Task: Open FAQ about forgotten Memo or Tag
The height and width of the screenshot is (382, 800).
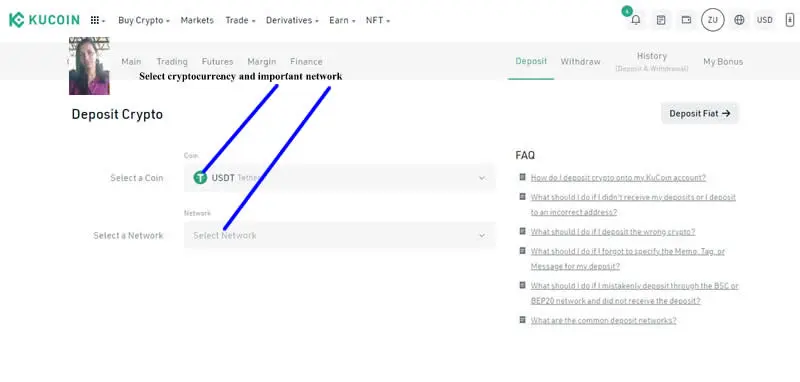Action: [x=628, y=259]
